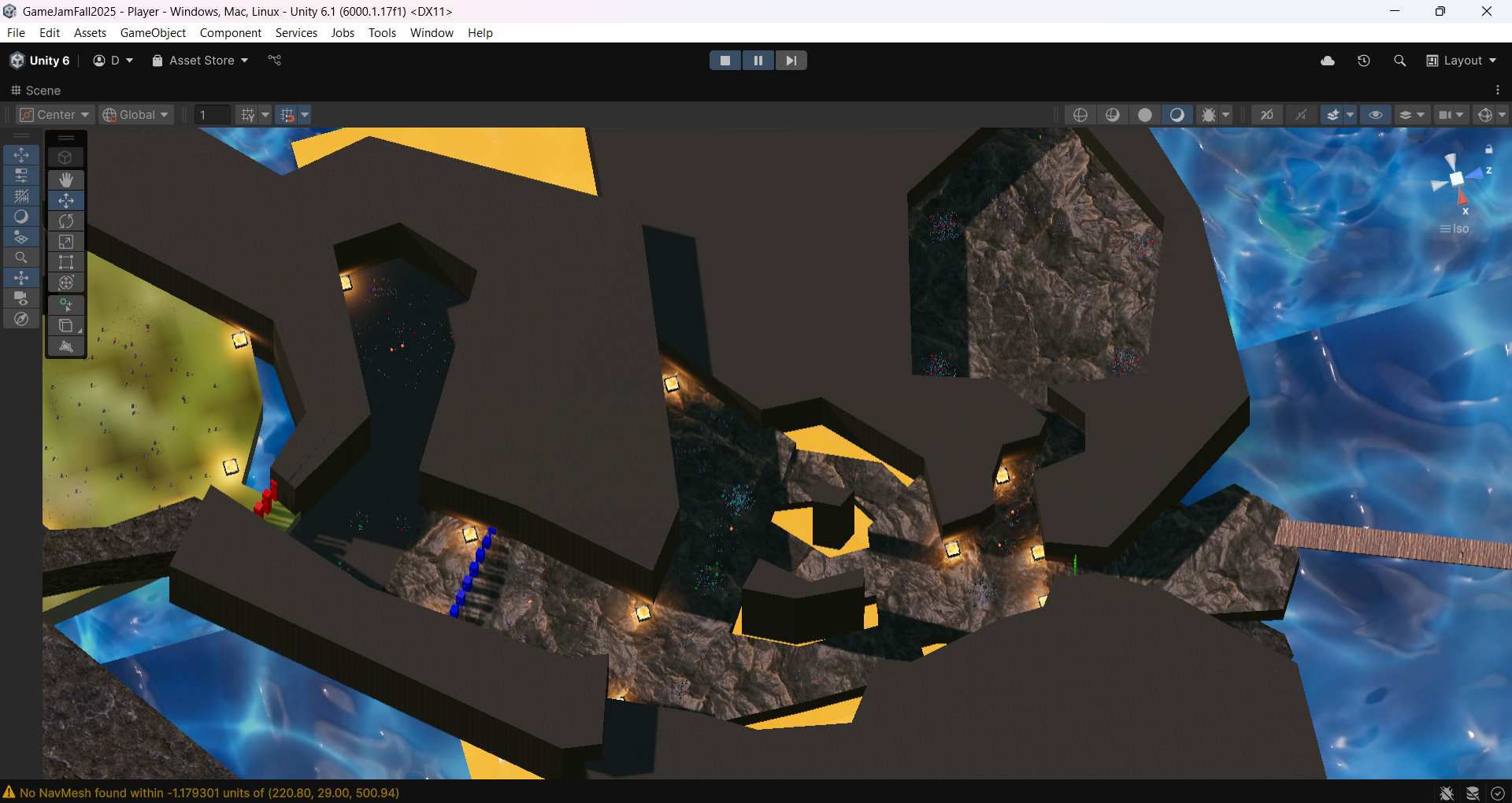Open the custom editor tools button

[66, 305]
